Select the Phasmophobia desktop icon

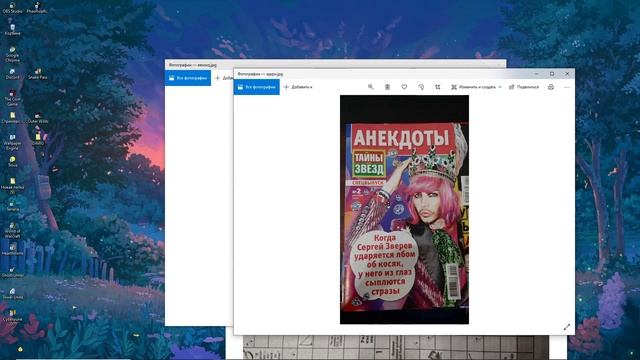[37, 8]
